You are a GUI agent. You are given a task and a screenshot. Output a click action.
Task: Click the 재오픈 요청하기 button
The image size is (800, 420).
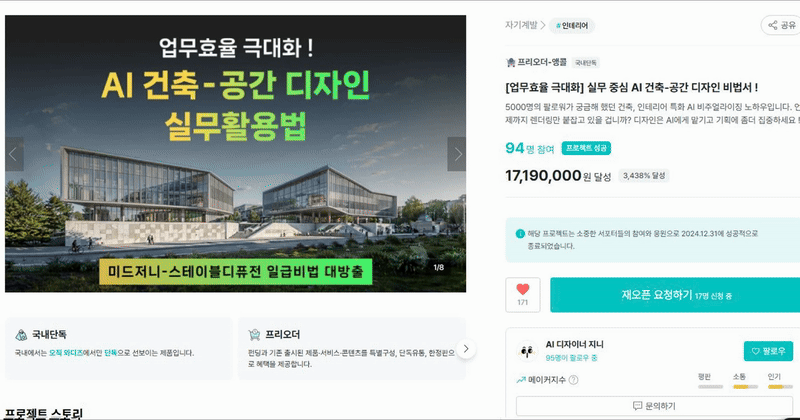click(x=675, y=295)
